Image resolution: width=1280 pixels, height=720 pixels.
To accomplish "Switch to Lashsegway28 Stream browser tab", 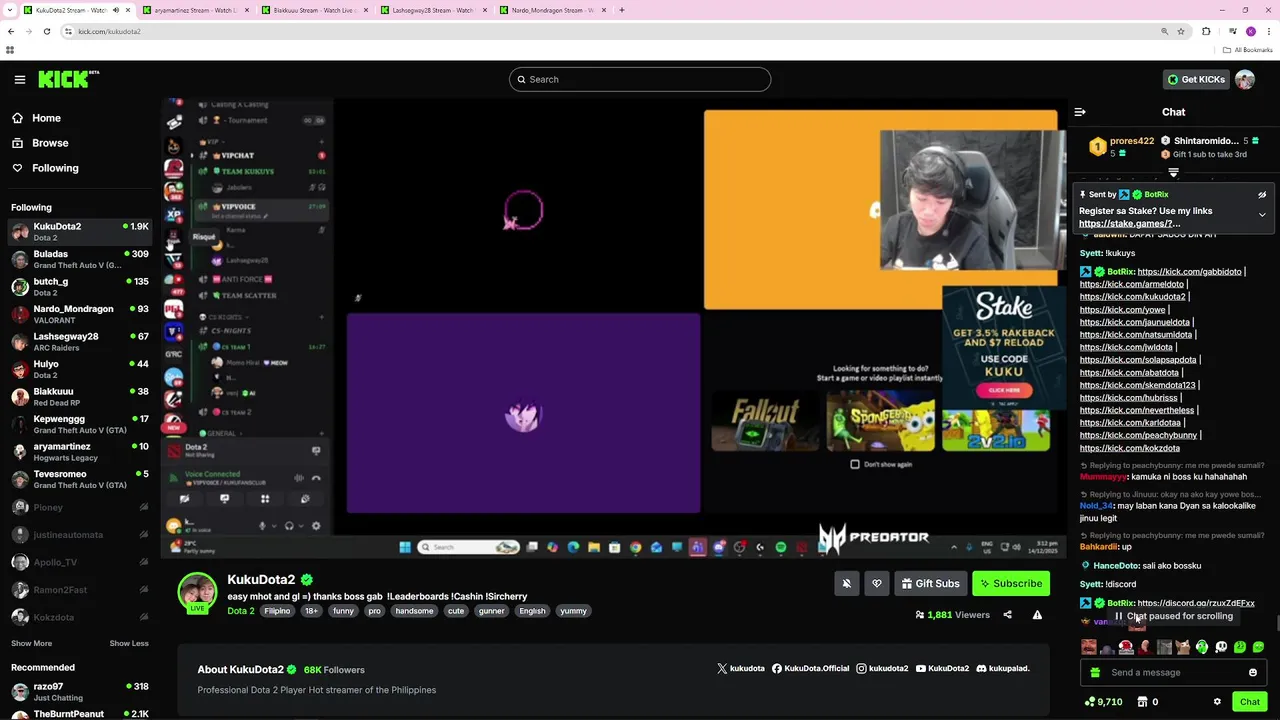I will [x=432, y=10].
